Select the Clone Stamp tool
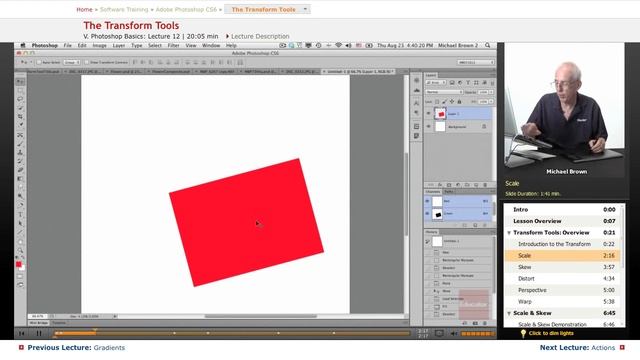This screenshot has height=360, width=640. click(20, 152)
